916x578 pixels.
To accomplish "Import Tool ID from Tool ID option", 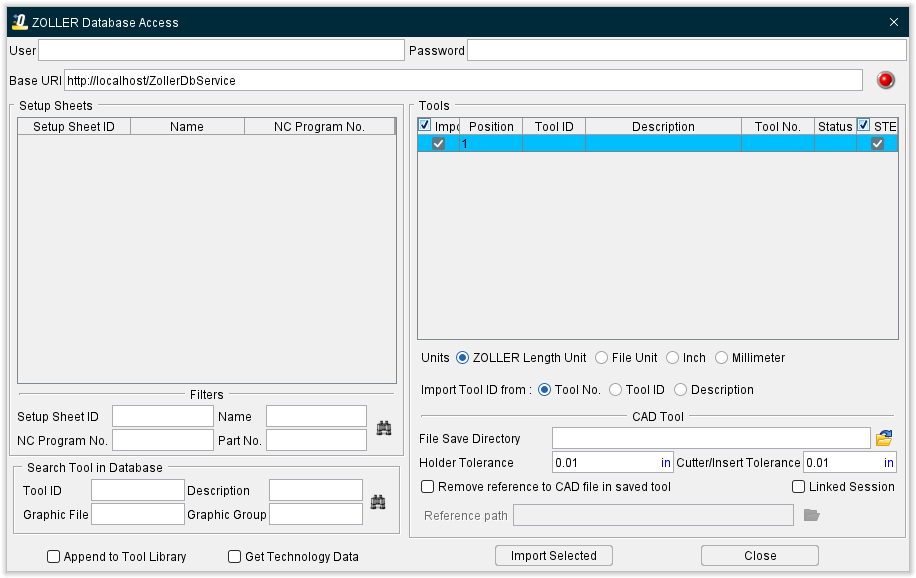I will (615, 390).
